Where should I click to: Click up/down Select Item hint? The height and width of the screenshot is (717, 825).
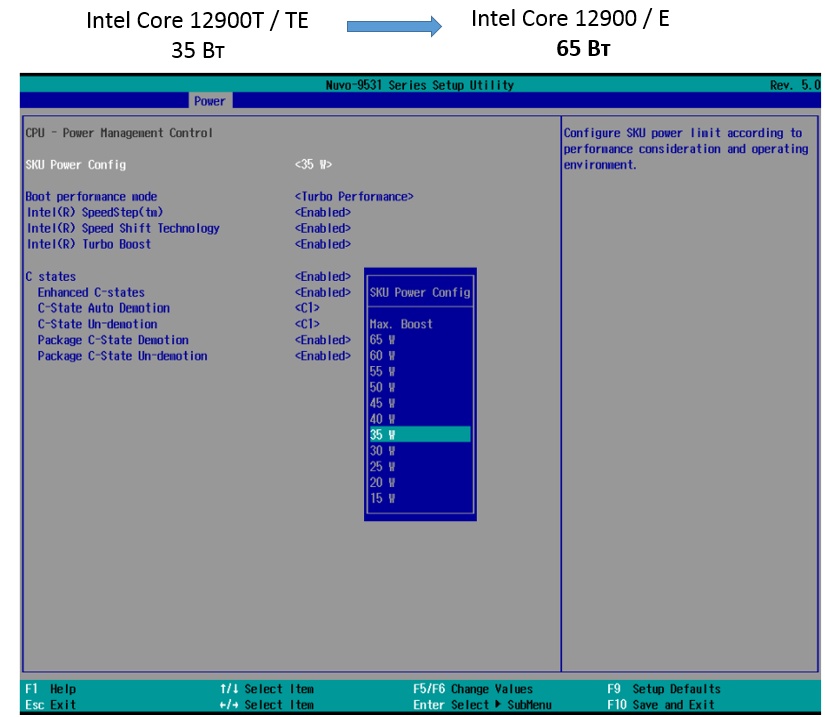[x=267, y=689]
